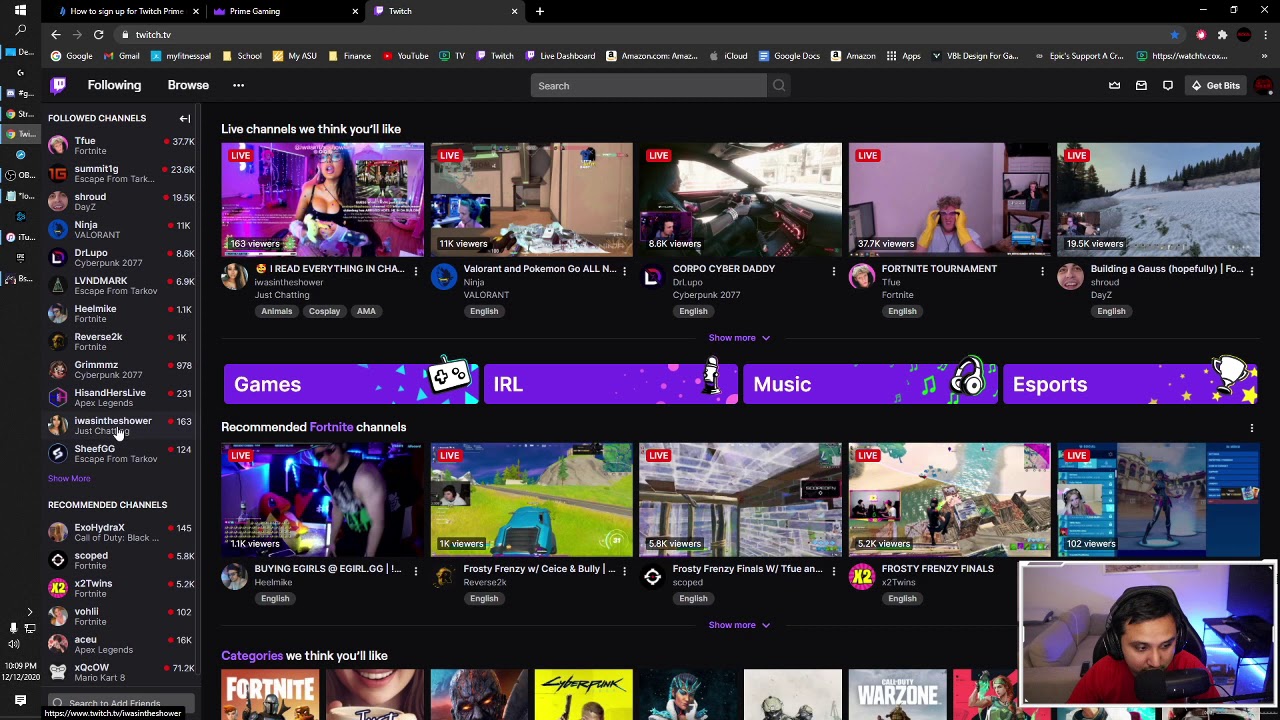Viewport: 1280px width, 720px height.
Task: Open the iwasintheshower live stream thumbnail
Action: click(322, 200)
